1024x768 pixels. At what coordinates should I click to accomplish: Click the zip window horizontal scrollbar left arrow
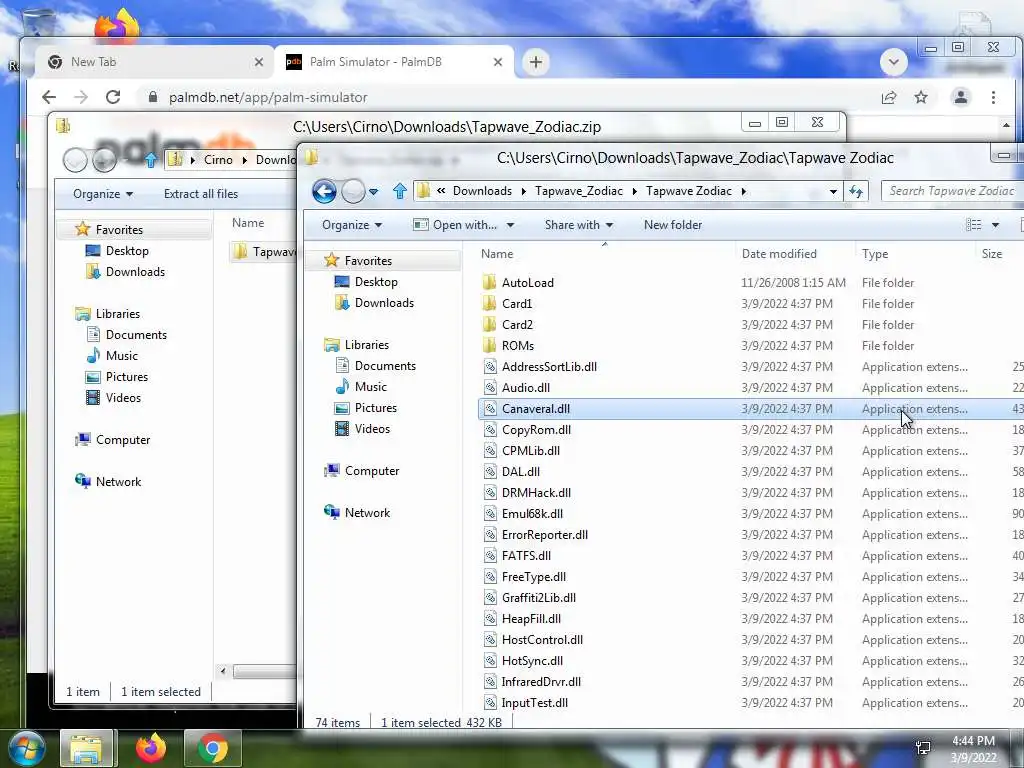coord(223,671)
